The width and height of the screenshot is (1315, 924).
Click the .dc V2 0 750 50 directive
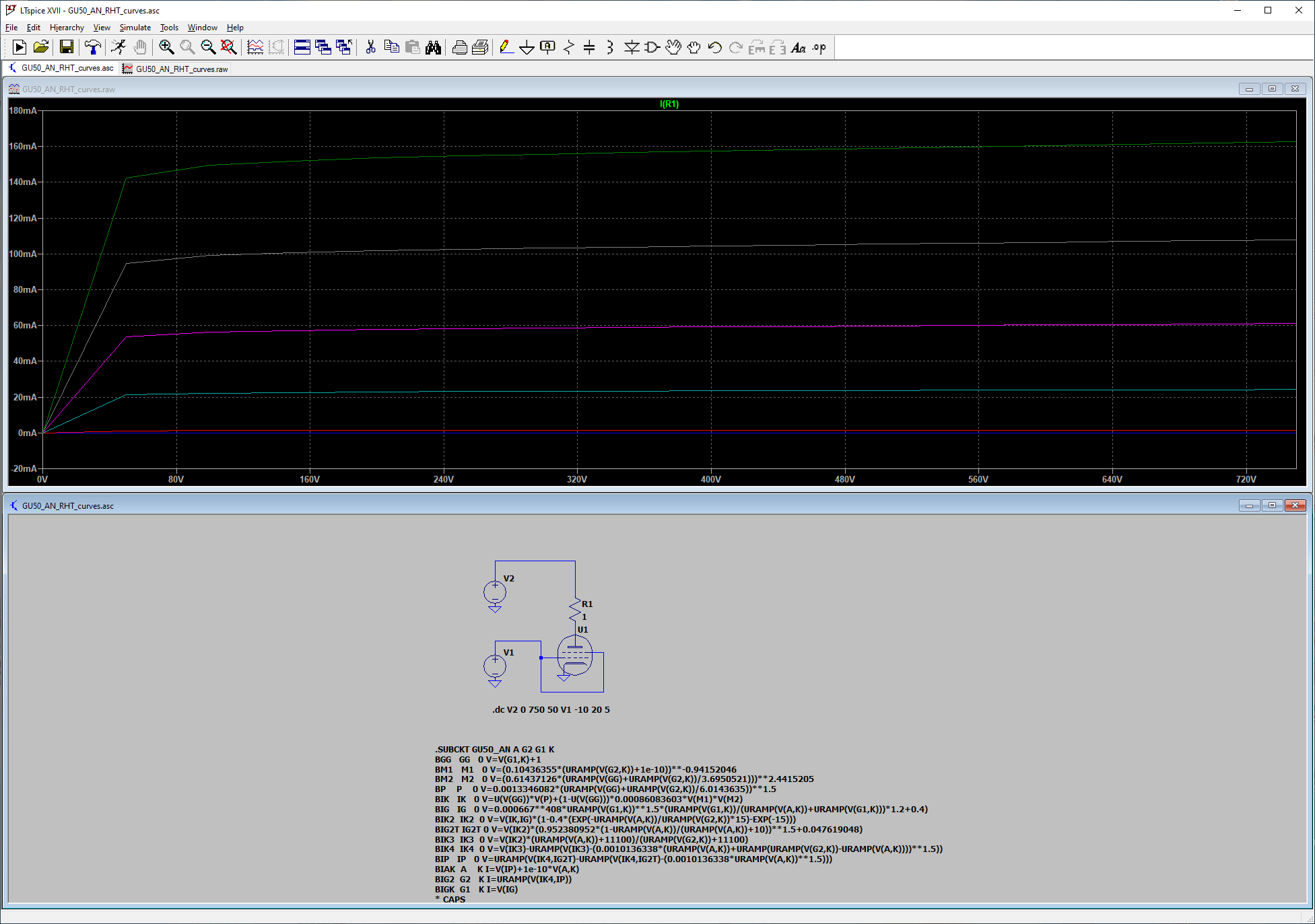pos(551,709)
